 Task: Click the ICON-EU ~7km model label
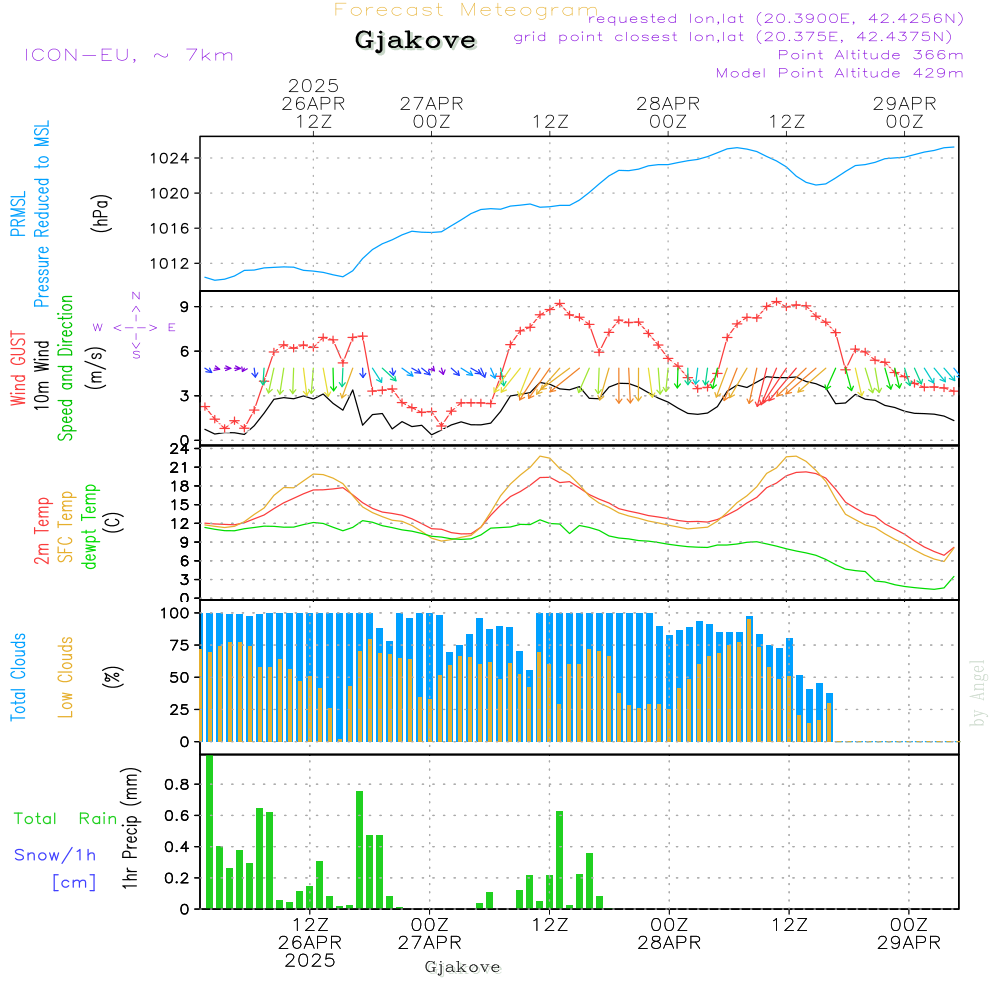128,55
